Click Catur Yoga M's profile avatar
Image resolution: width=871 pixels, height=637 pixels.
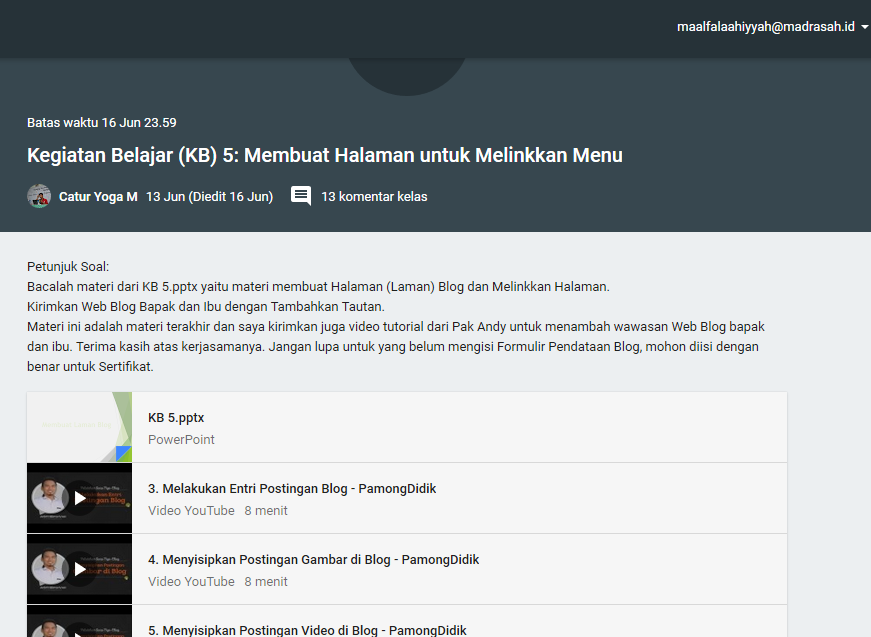pyautogui.click(x=39, y=196)
